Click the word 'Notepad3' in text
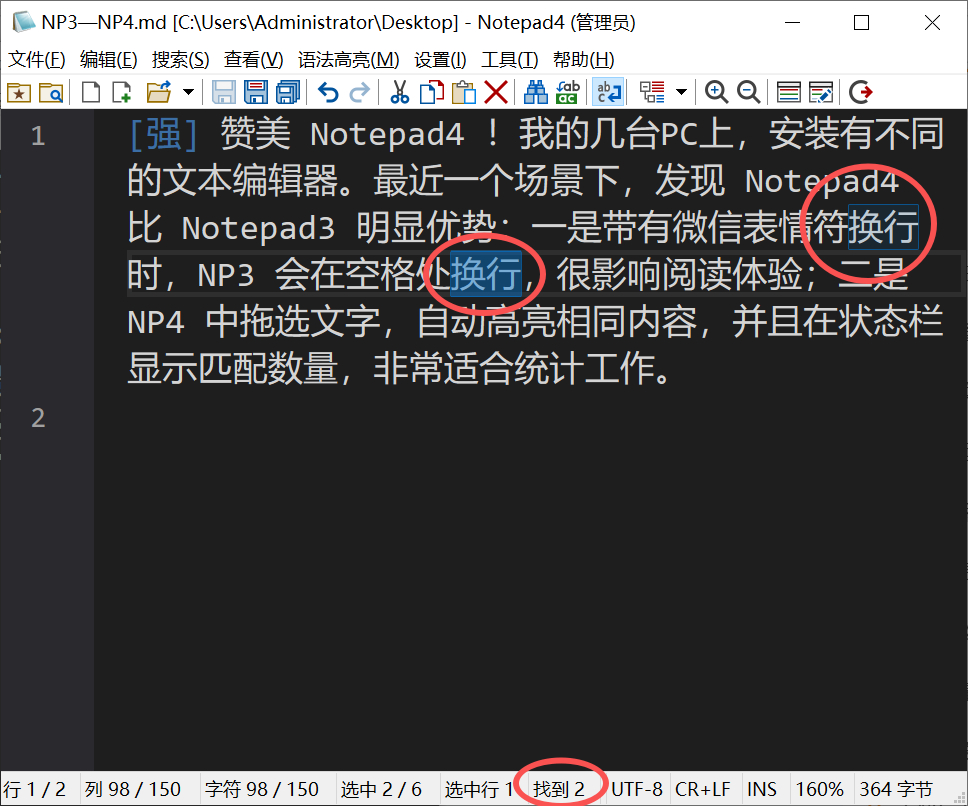Image resolution: width=968 pixels, height=806 pixels. pos(258,228)
